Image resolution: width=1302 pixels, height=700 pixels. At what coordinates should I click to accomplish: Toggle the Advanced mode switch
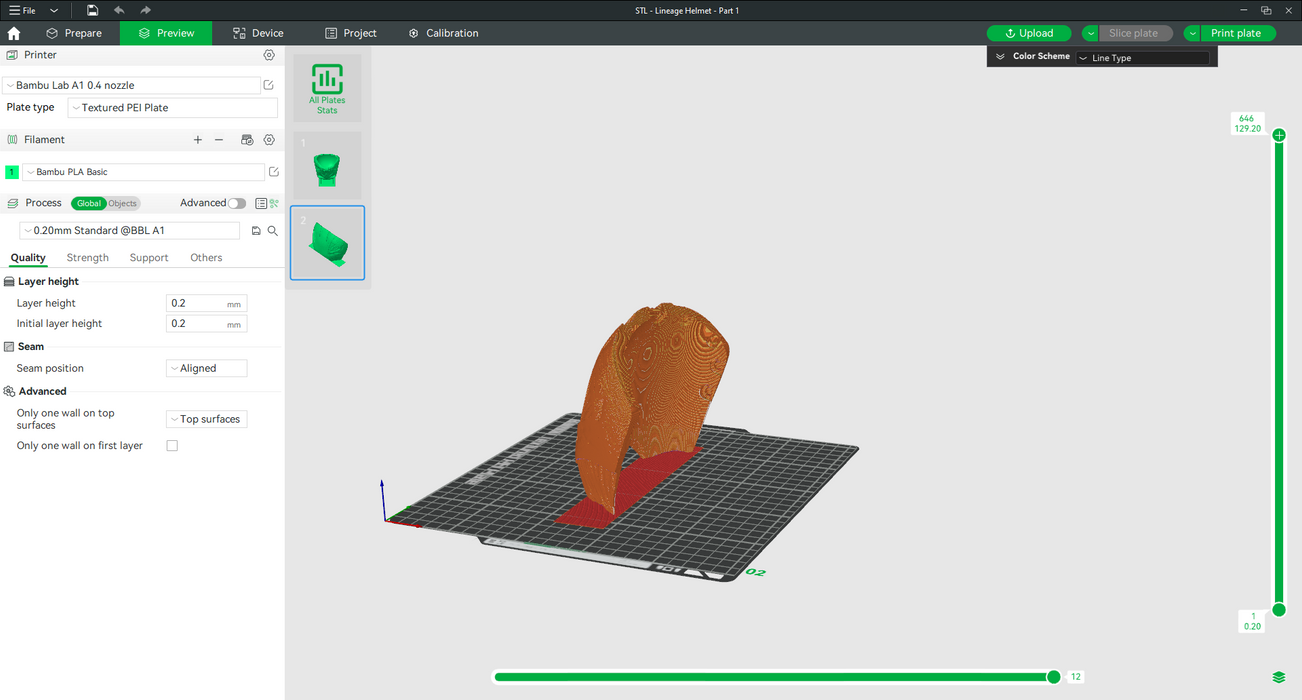click(236, 203)
